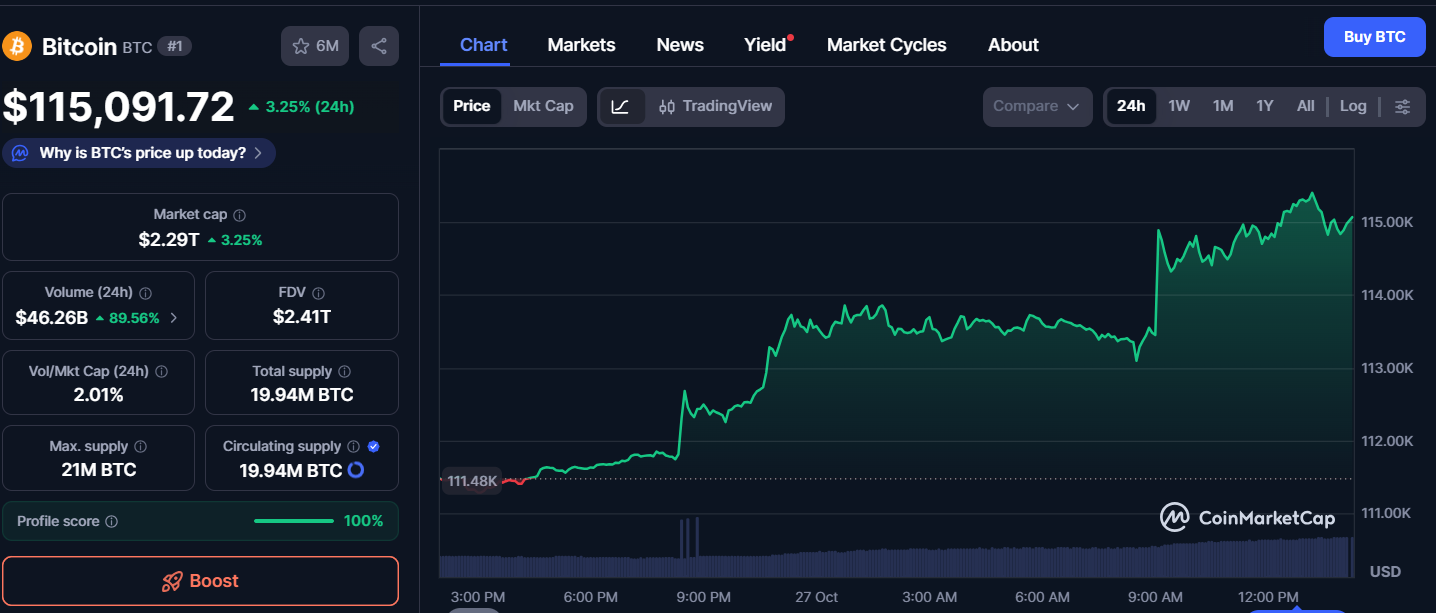This screenshot has height=613, width=1436.
Task: Click the 9:00 PM time axis label
Action: click(703, 597)
